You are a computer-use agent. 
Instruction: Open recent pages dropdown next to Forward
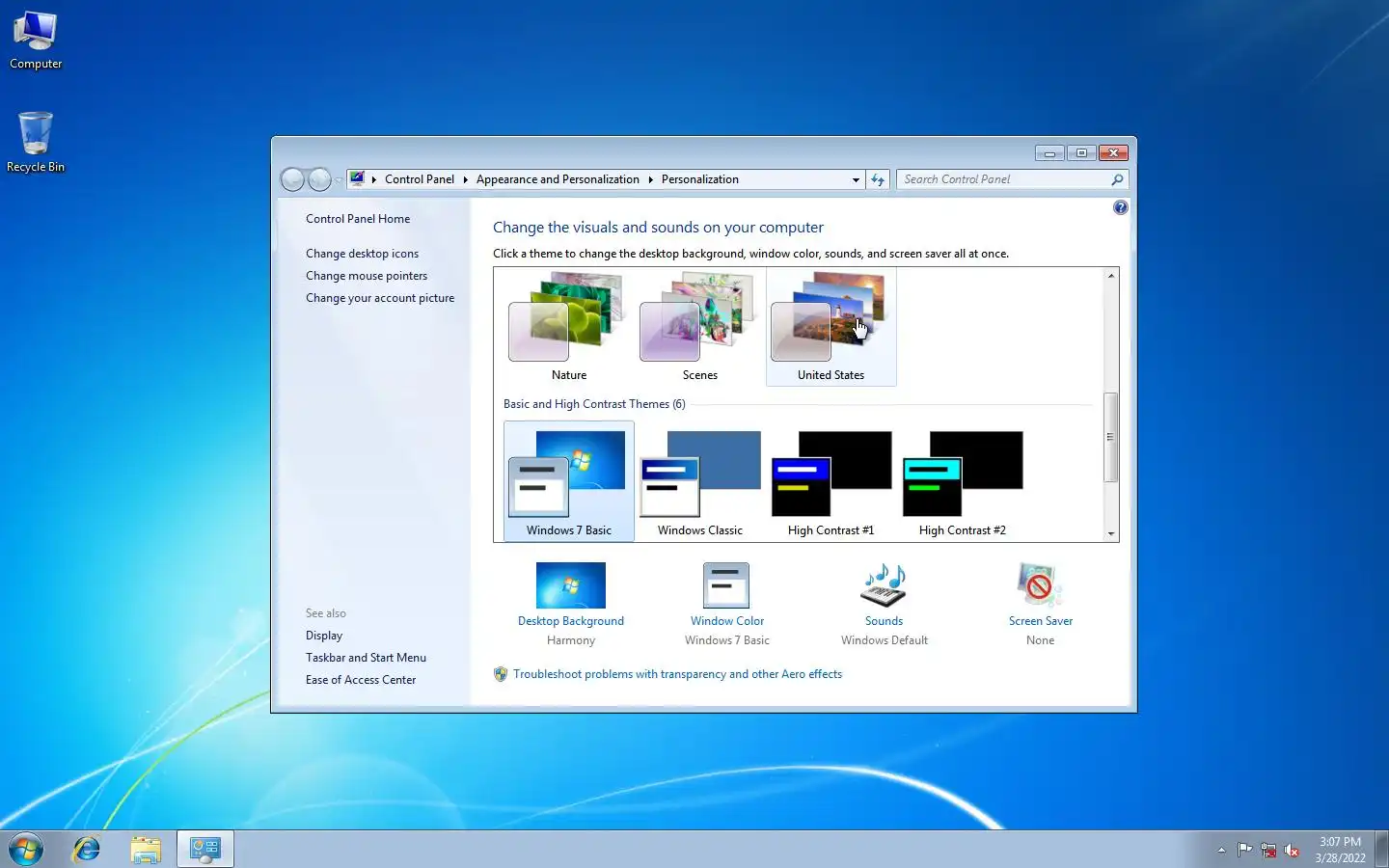pyautogui.click(x=339, y=180)
